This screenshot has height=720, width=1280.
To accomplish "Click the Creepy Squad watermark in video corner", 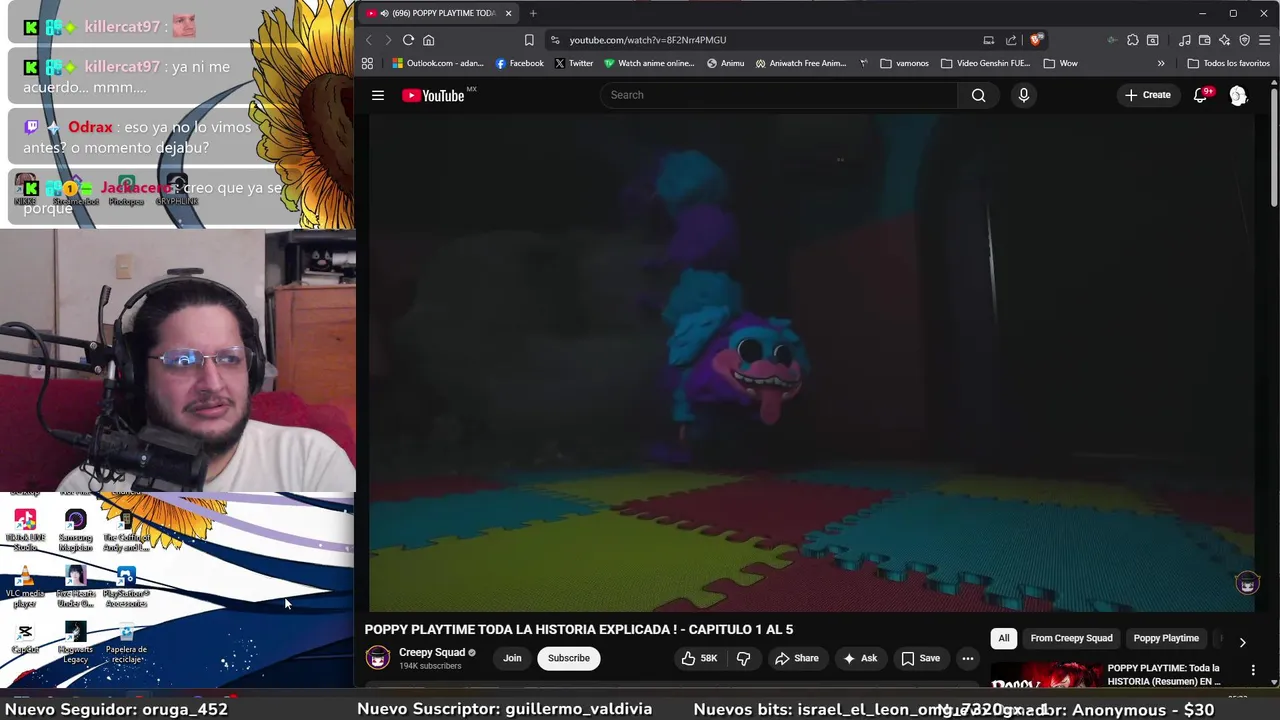I will point(1247,584).
